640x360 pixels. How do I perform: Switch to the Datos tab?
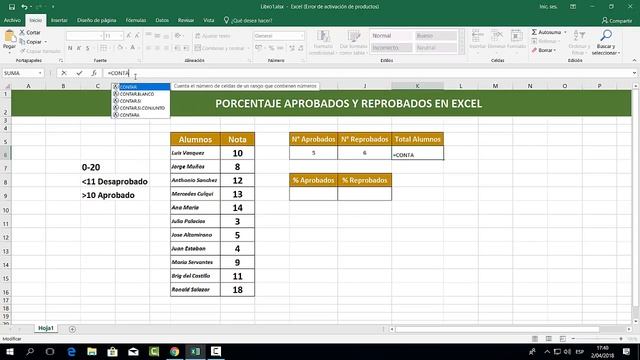click(162, 20)
